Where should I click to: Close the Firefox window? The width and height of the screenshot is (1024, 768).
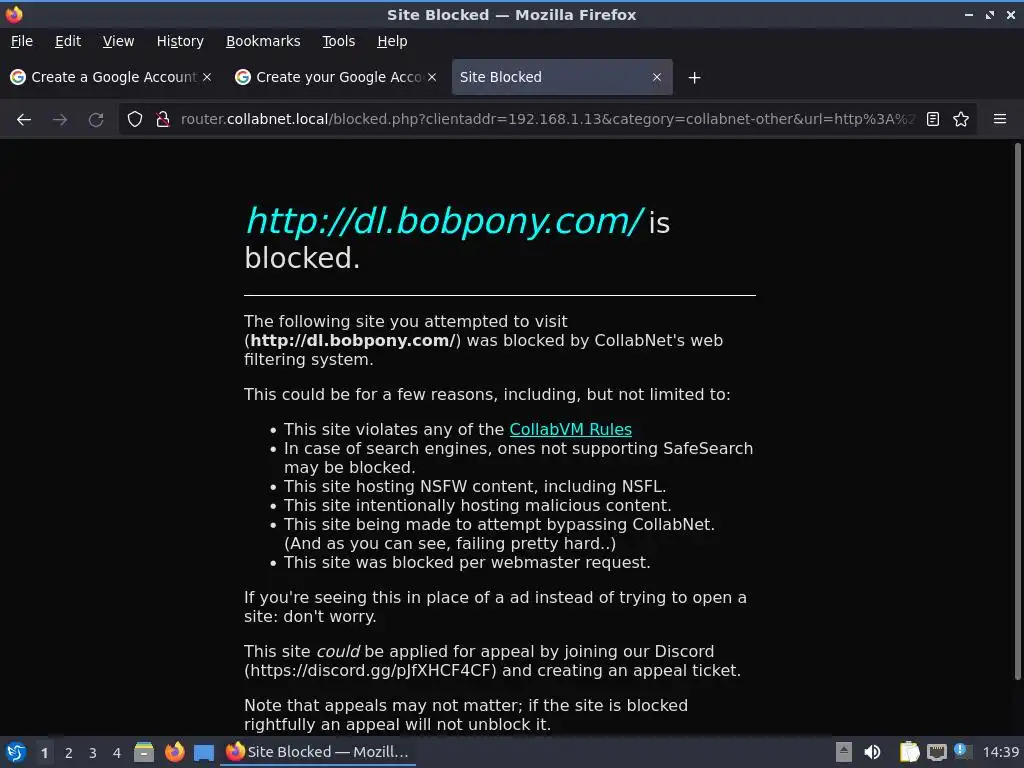click(x=1011, y=14)
